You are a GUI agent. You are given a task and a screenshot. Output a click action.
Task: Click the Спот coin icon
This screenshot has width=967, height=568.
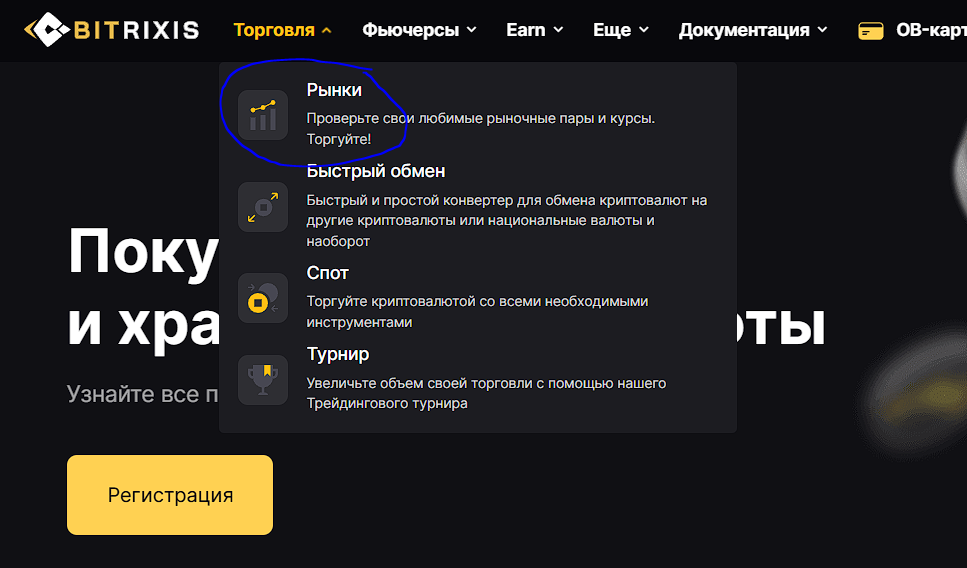[x=263, y=298]
